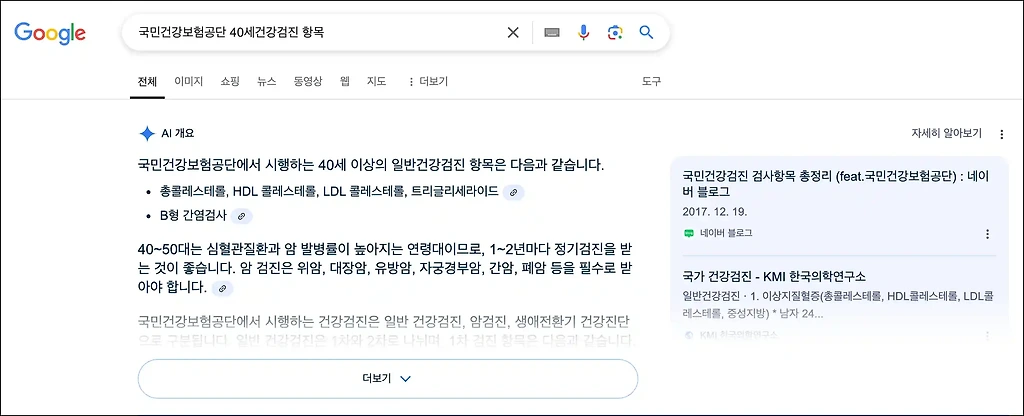Open the 도구 search tools
Viewport: 1024px width, 416px height.
click(x=651, y=82)
